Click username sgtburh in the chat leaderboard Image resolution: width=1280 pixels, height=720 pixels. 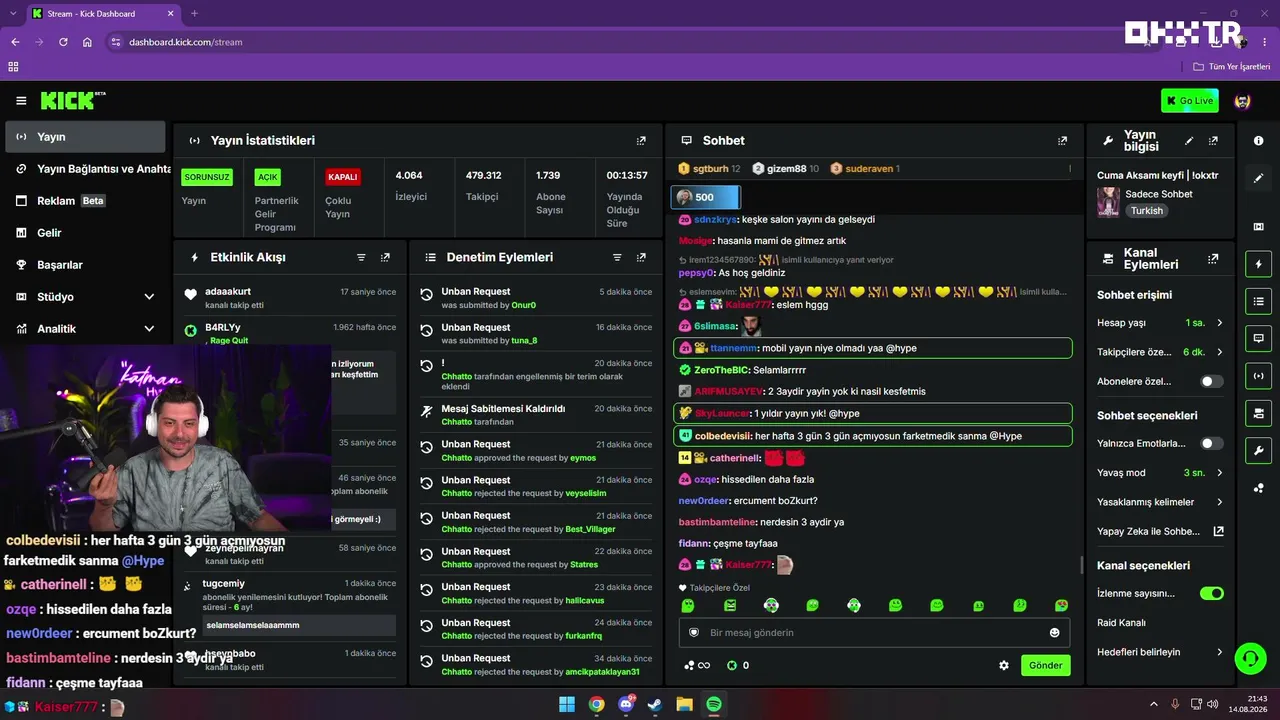tap(710, 169)
